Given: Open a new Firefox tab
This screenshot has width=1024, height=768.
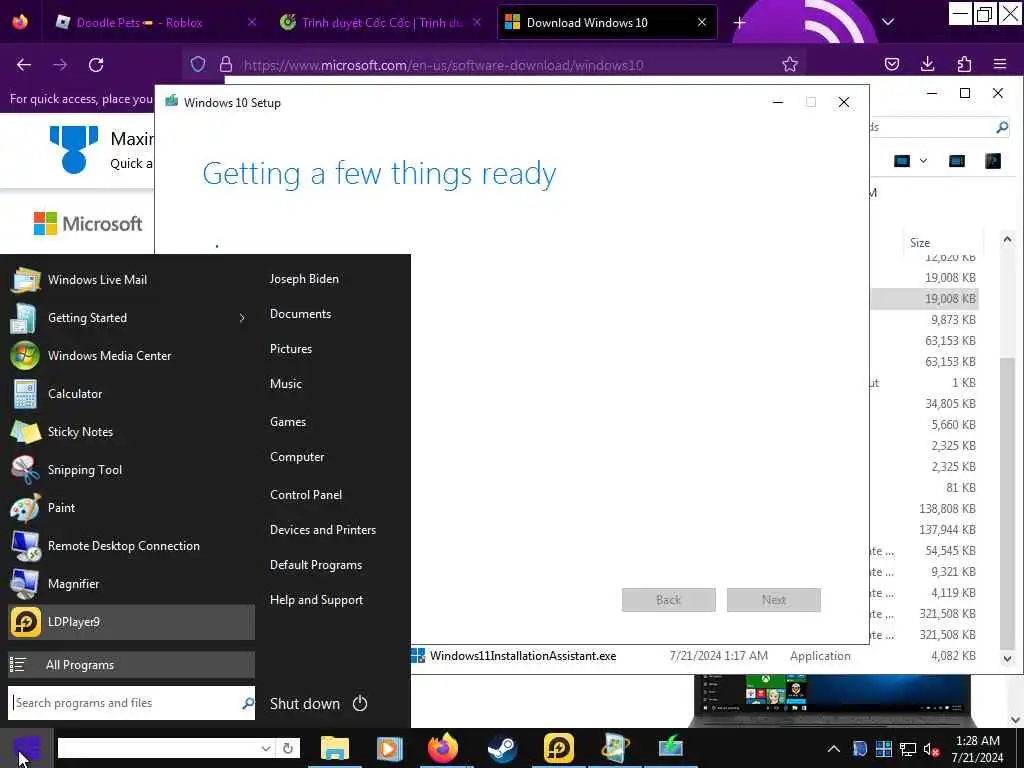Looking at the screenshot, I should coord(739,23).
